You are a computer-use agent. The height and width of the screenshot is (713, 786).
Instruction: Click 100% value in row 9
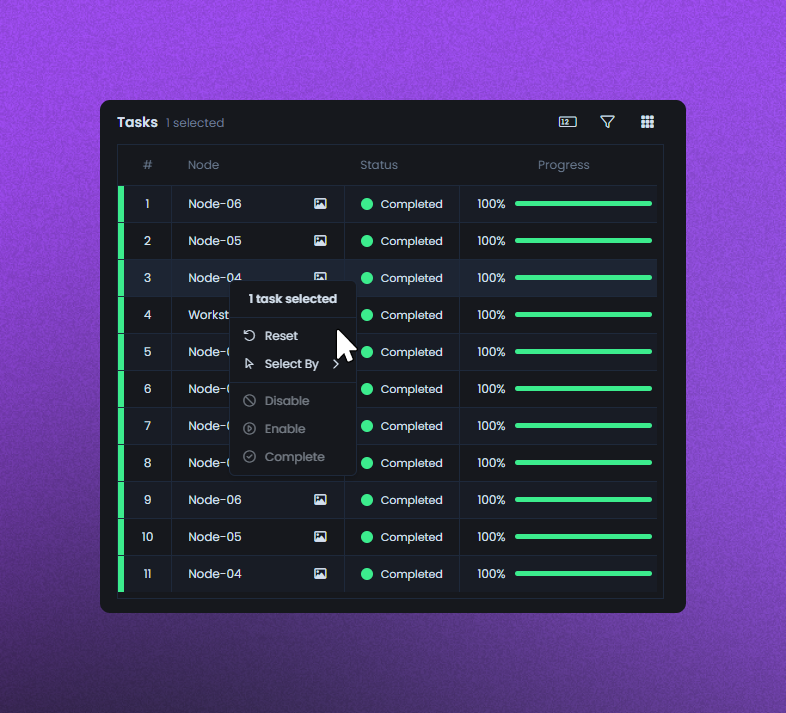pyautogui.click(x=491, y=500)
